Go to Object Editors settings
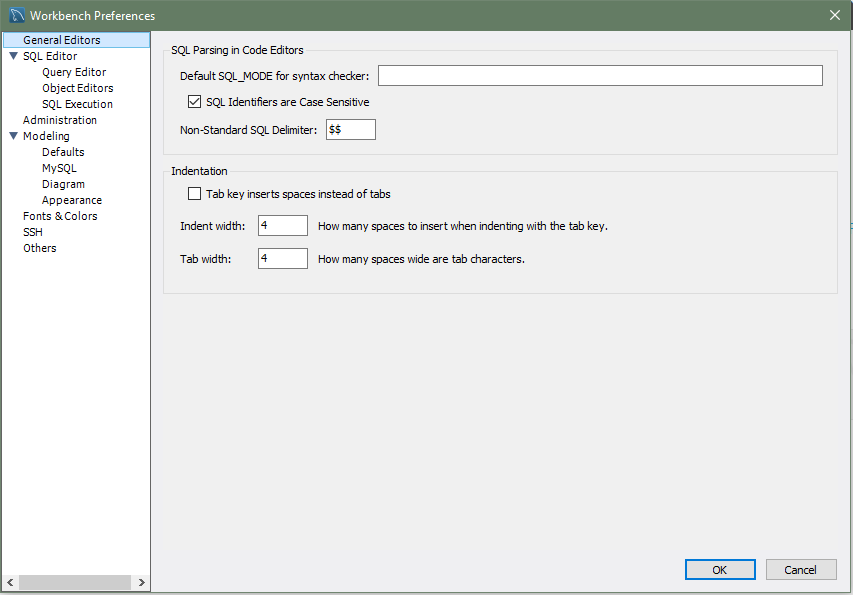 click(x=77, y=88)
